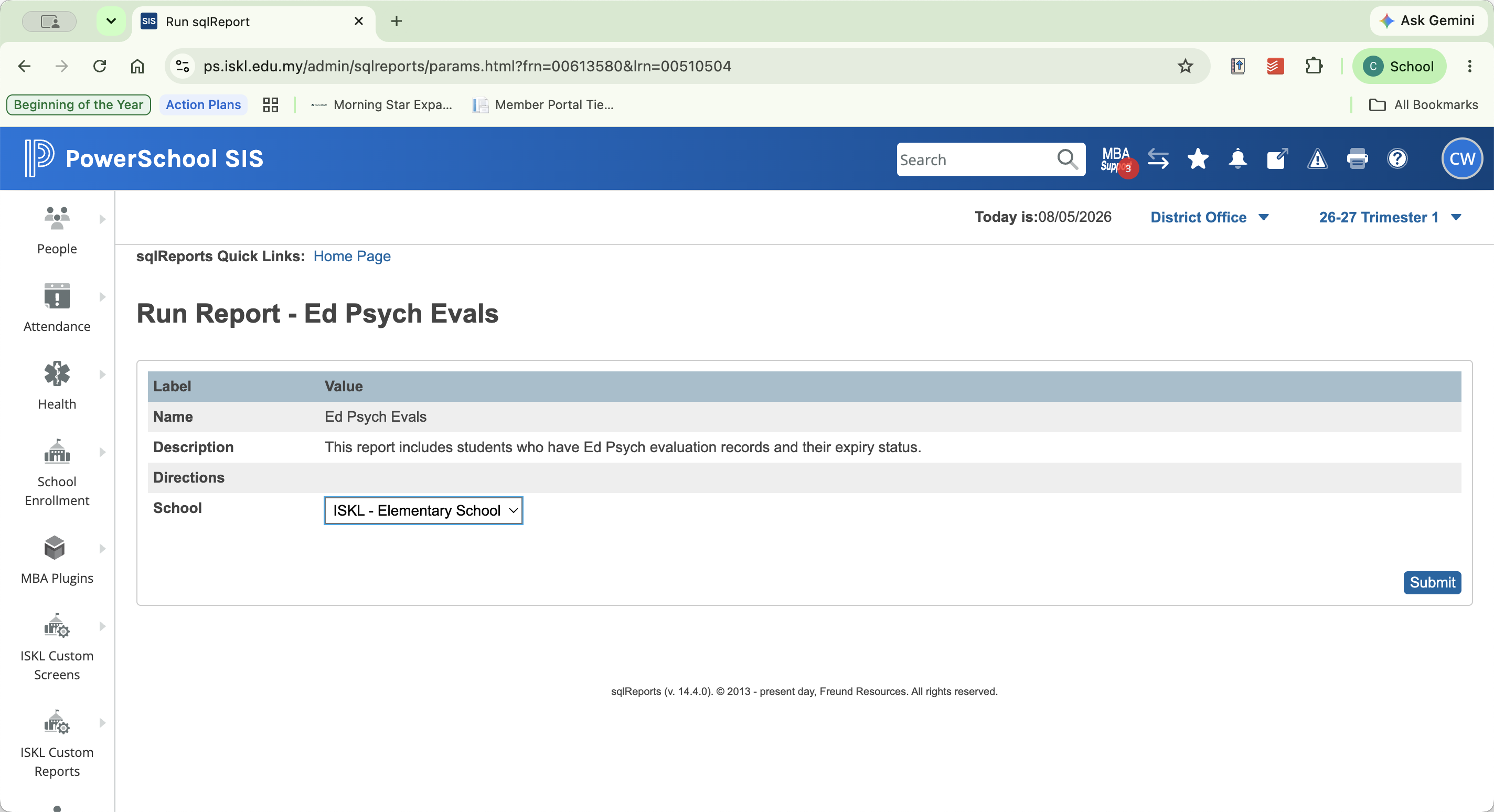
Task: Click the red stacked extension icon
Action: point(1275,66)
